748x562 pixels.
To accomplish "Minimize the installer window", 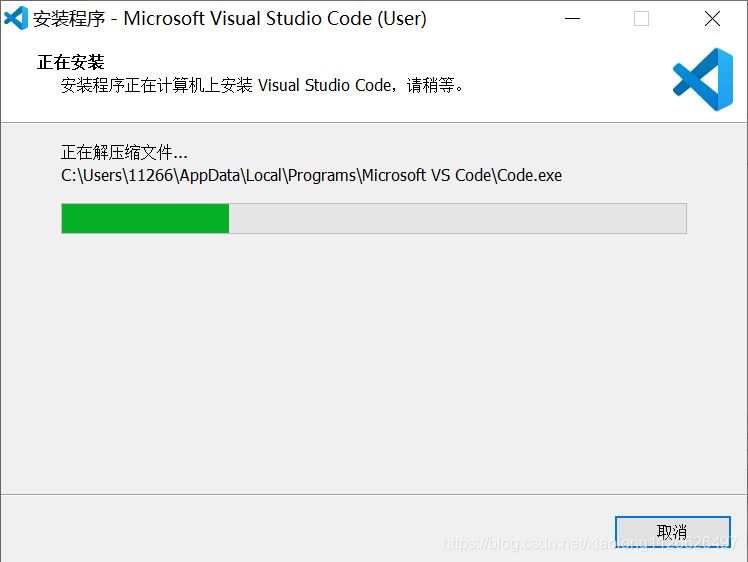I will (572, 18).
